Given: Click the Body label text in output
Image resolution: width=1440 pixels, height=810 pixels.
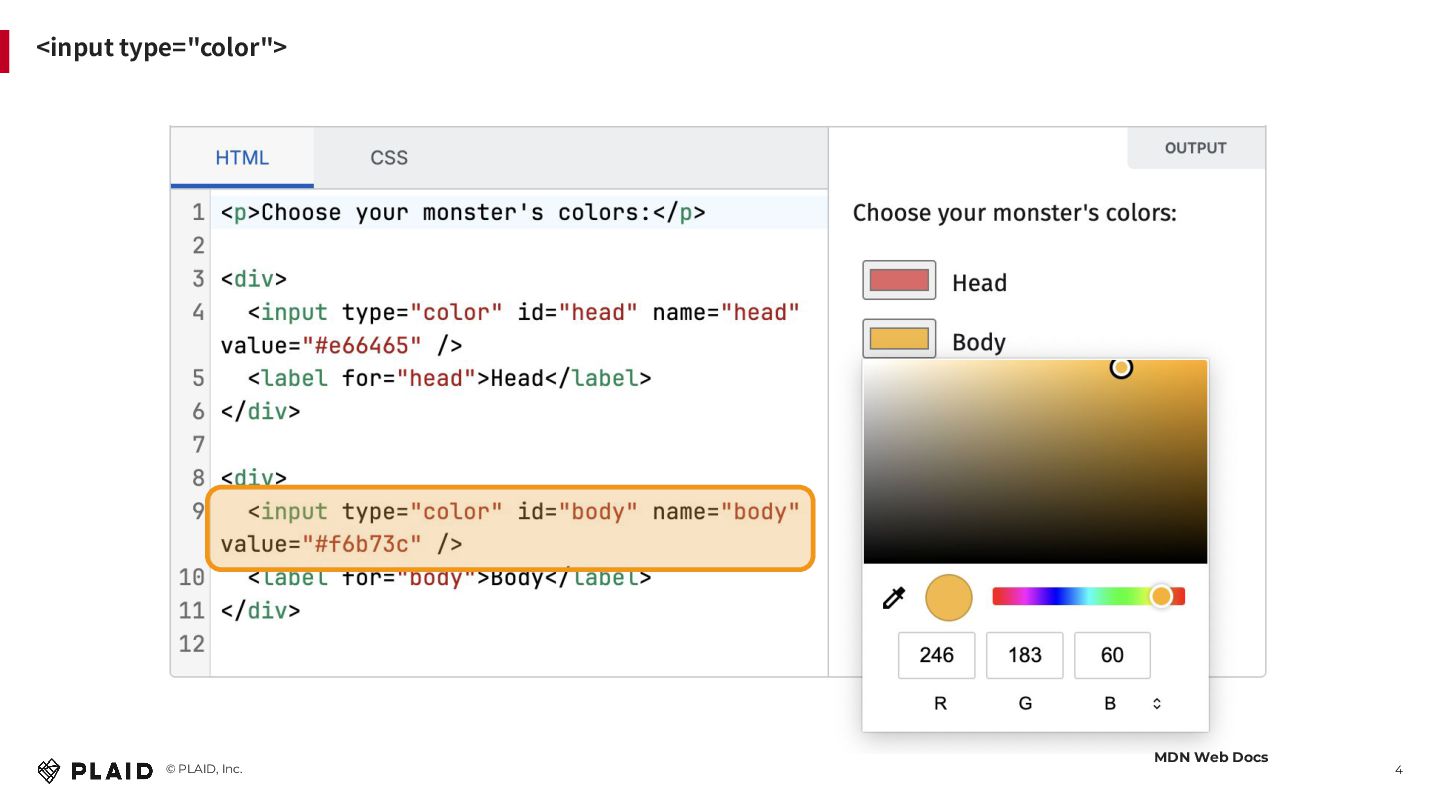Looking at the screenshot, I should pos(978,342).
